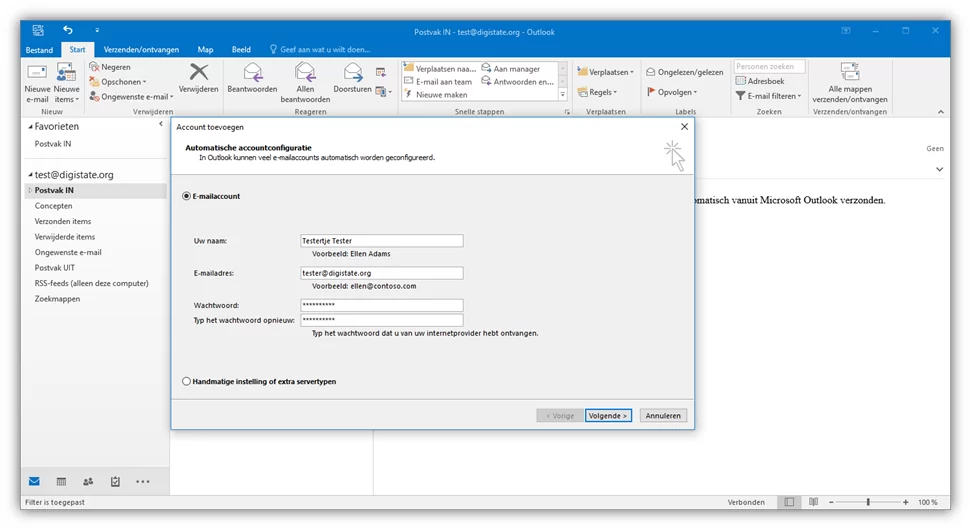
Task: Click the Annuleren button
Action: tap(663, 415)
